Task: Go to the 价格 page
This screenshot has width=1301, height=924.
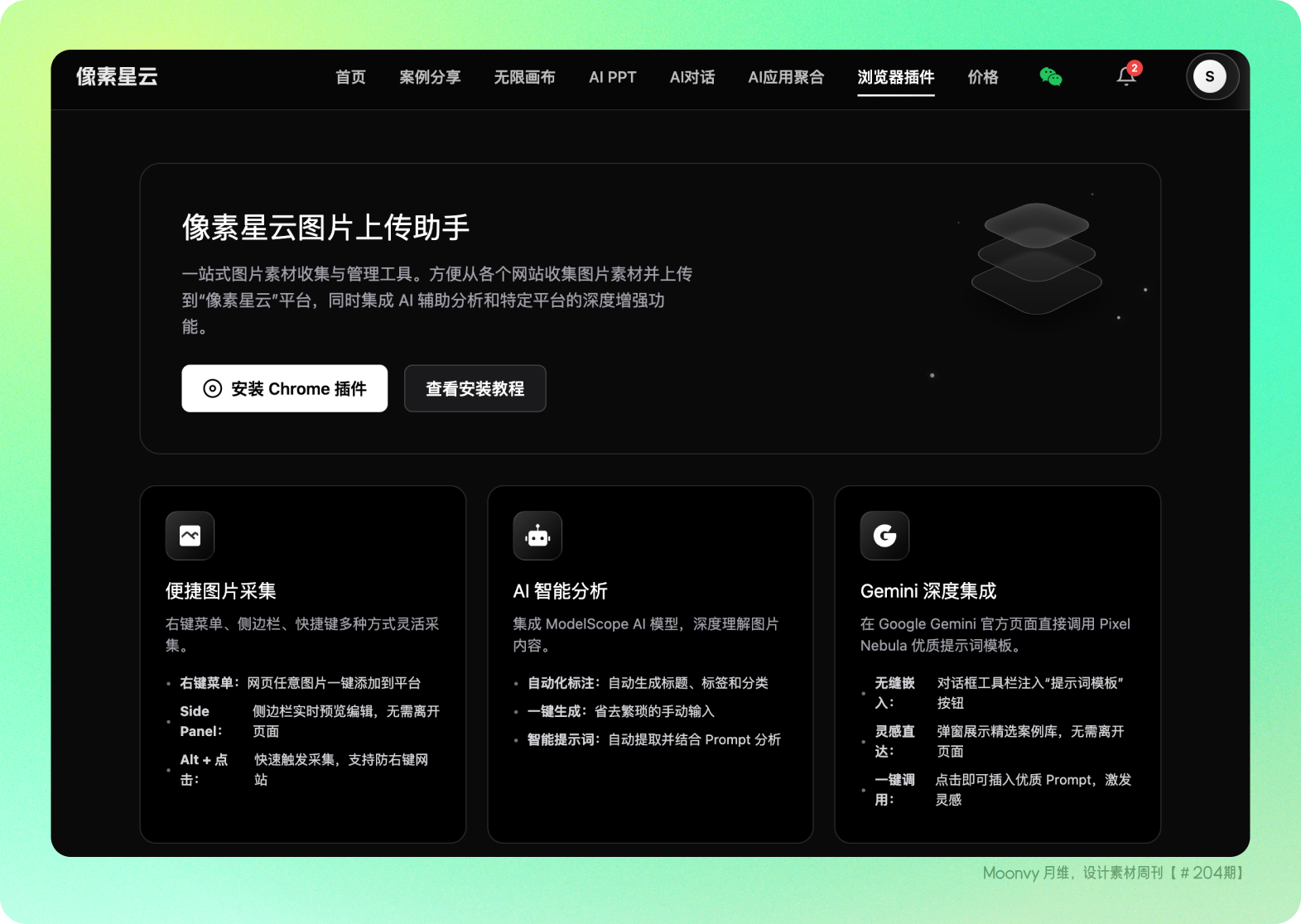Action: click(x=982, y=77)
